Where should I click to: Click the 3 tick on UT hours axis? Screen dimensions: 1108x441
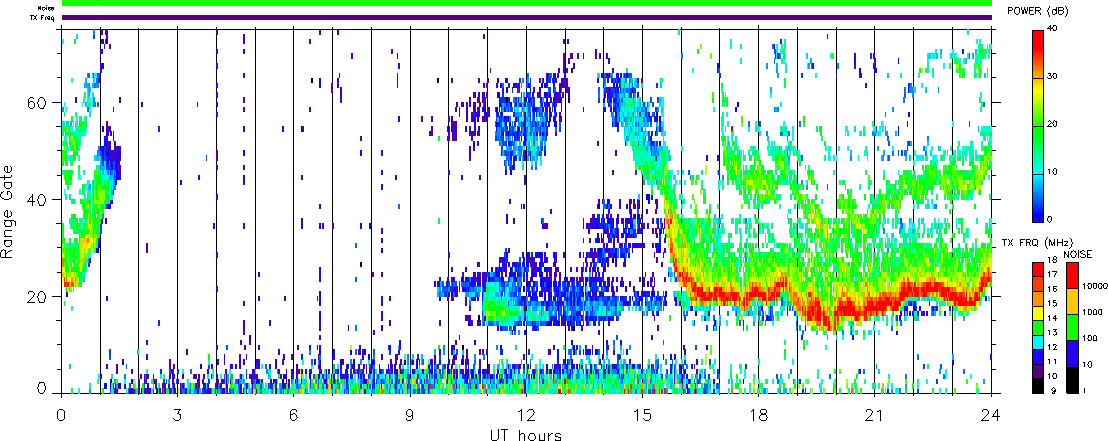tap(177, 414)
